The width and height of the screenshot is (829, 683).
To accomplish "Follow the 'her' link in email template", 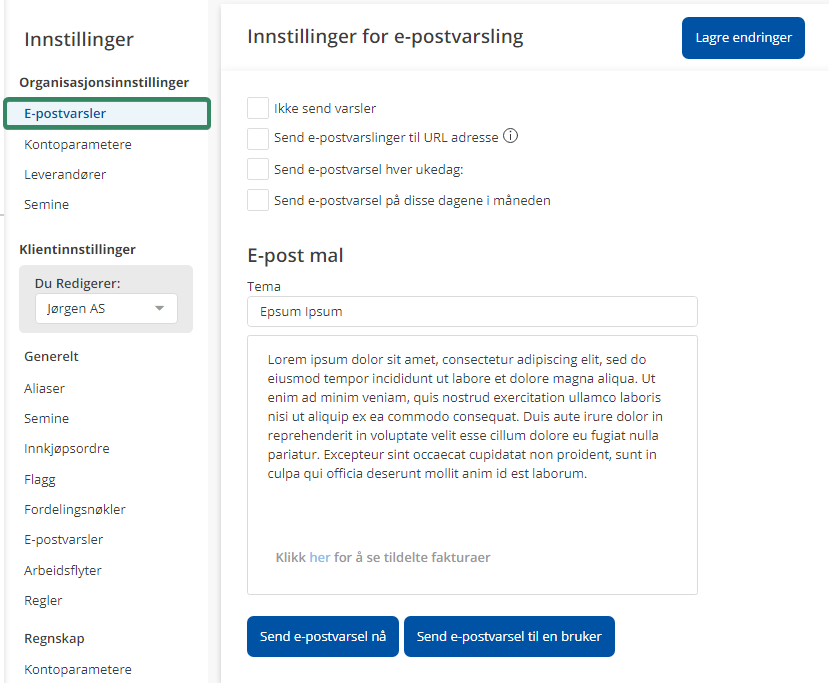I will (320, 557).
